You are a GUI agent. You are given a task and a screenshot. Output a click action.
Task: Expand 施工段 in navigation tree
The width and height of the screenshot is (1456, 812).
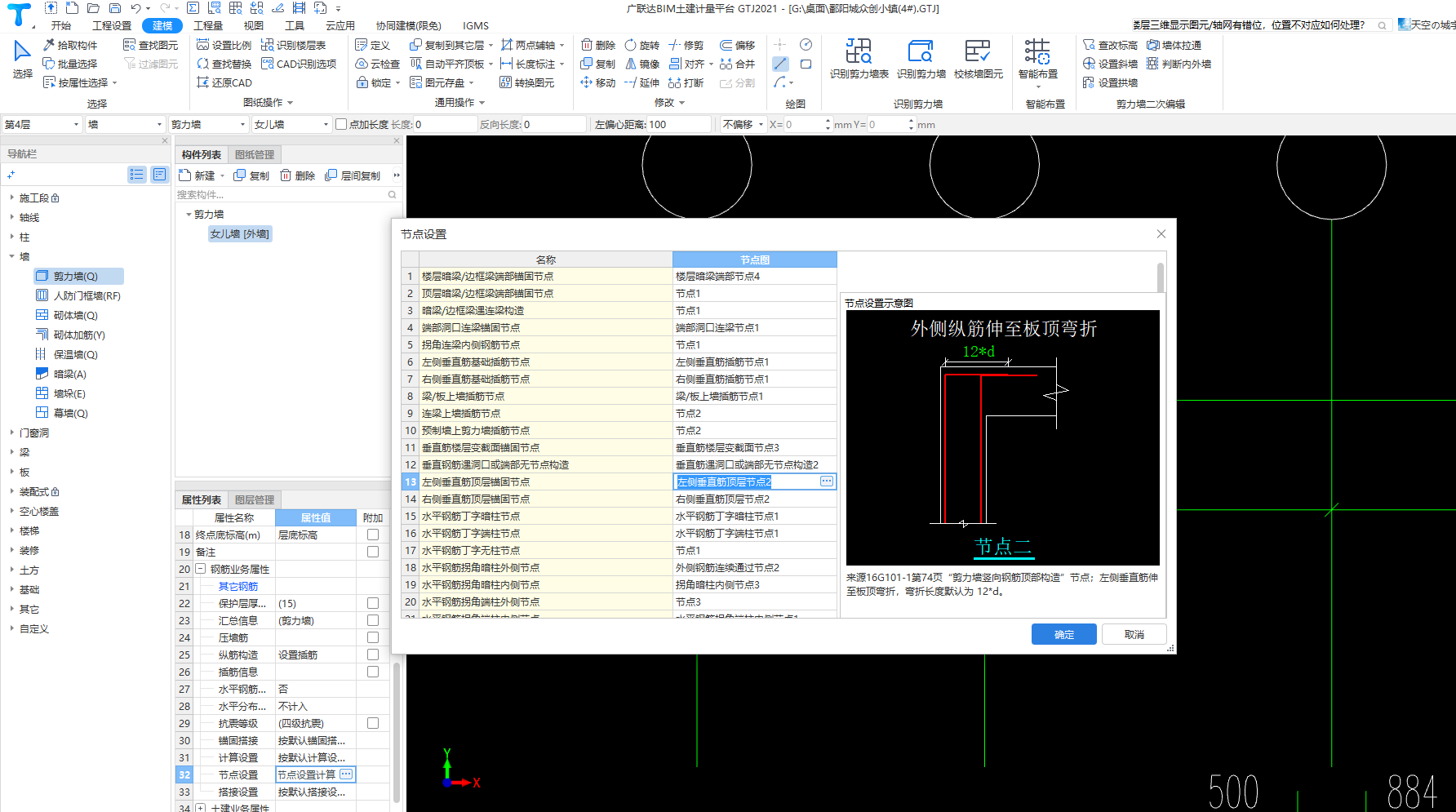(11, 197)
